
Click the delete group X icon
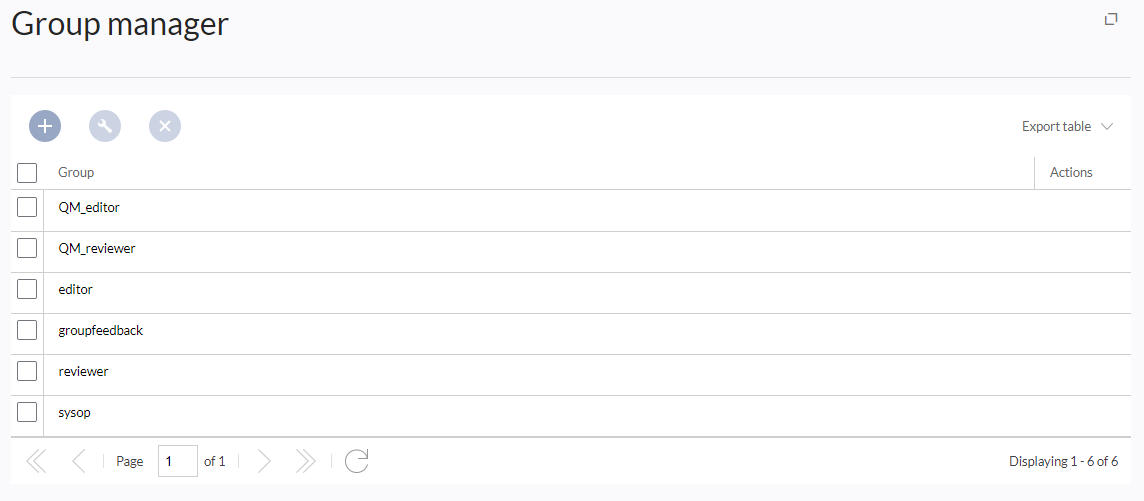165,126
